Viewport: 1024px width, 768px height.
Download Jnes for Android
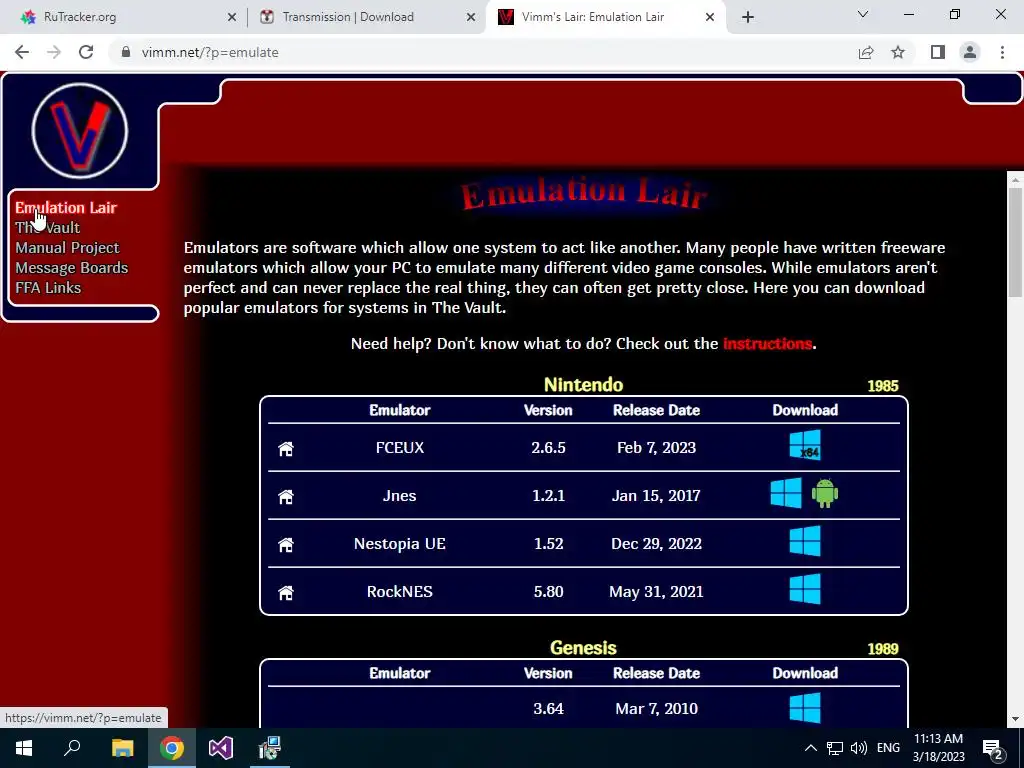coord(825,493)
